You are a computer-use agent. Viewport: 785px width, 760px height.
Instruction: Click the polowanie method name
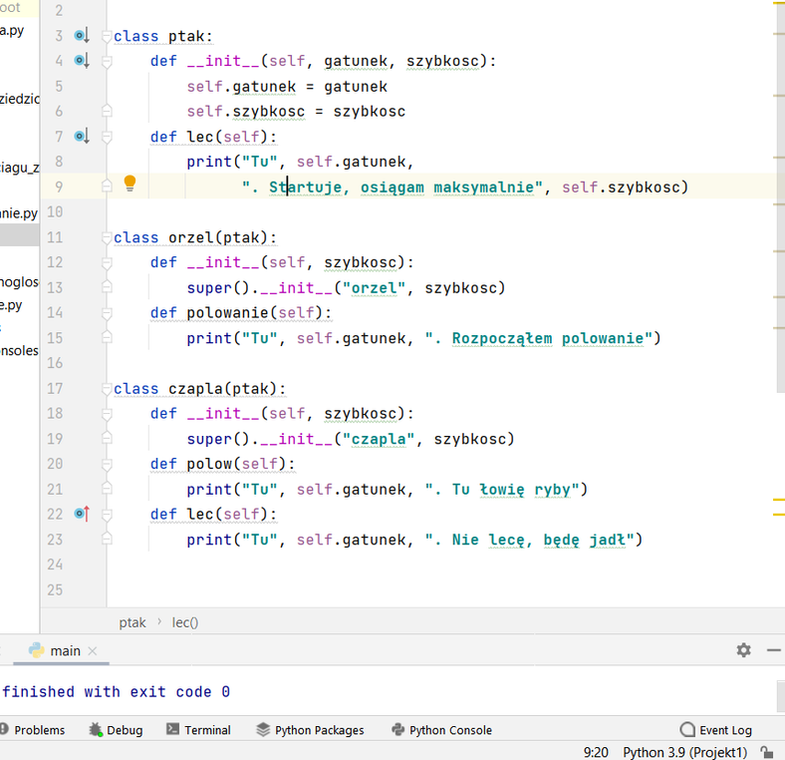click(x=228, y=313)
